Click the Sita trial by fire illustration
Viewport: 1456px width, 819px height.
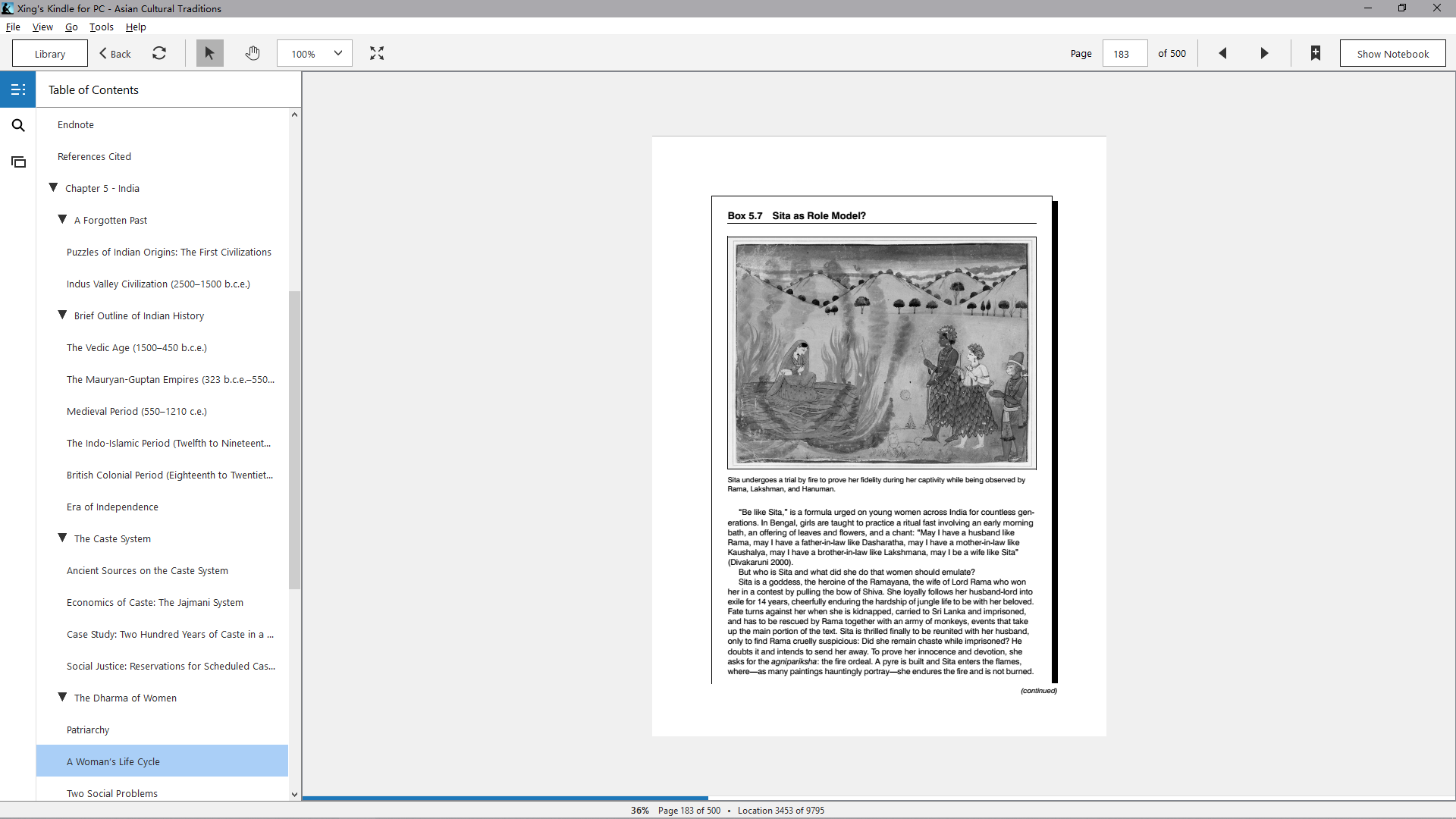pyautogui.click(x=881, y=353)
